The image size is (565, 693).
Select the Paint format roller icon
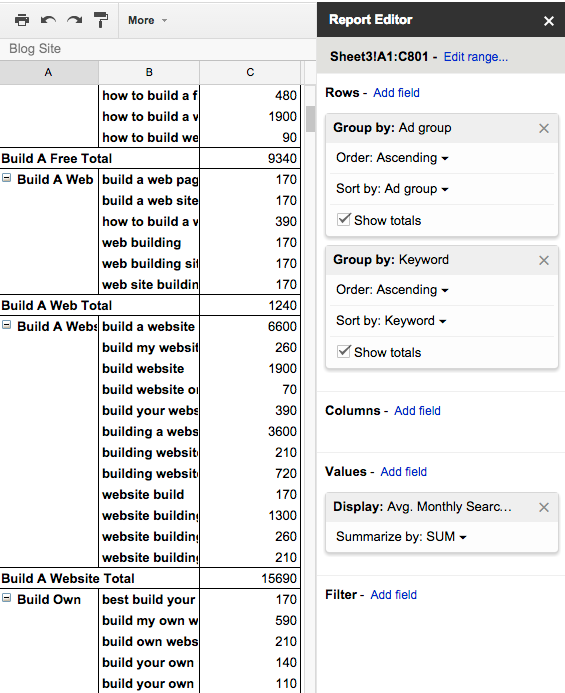tap(101, 20)
